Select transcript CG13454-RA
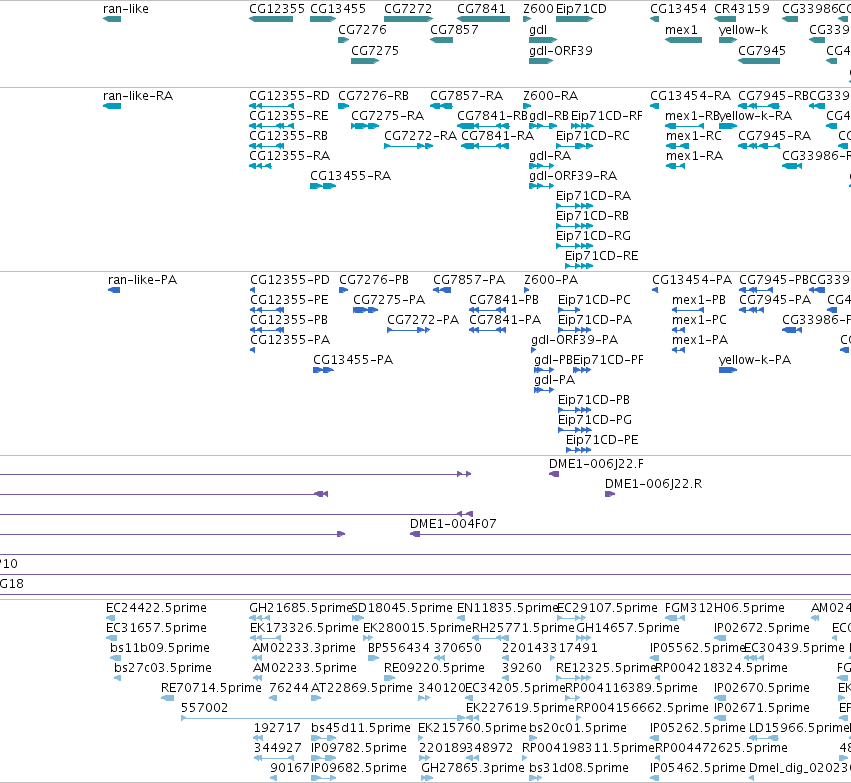Screen dimensions: 851x783 [655, 106]
